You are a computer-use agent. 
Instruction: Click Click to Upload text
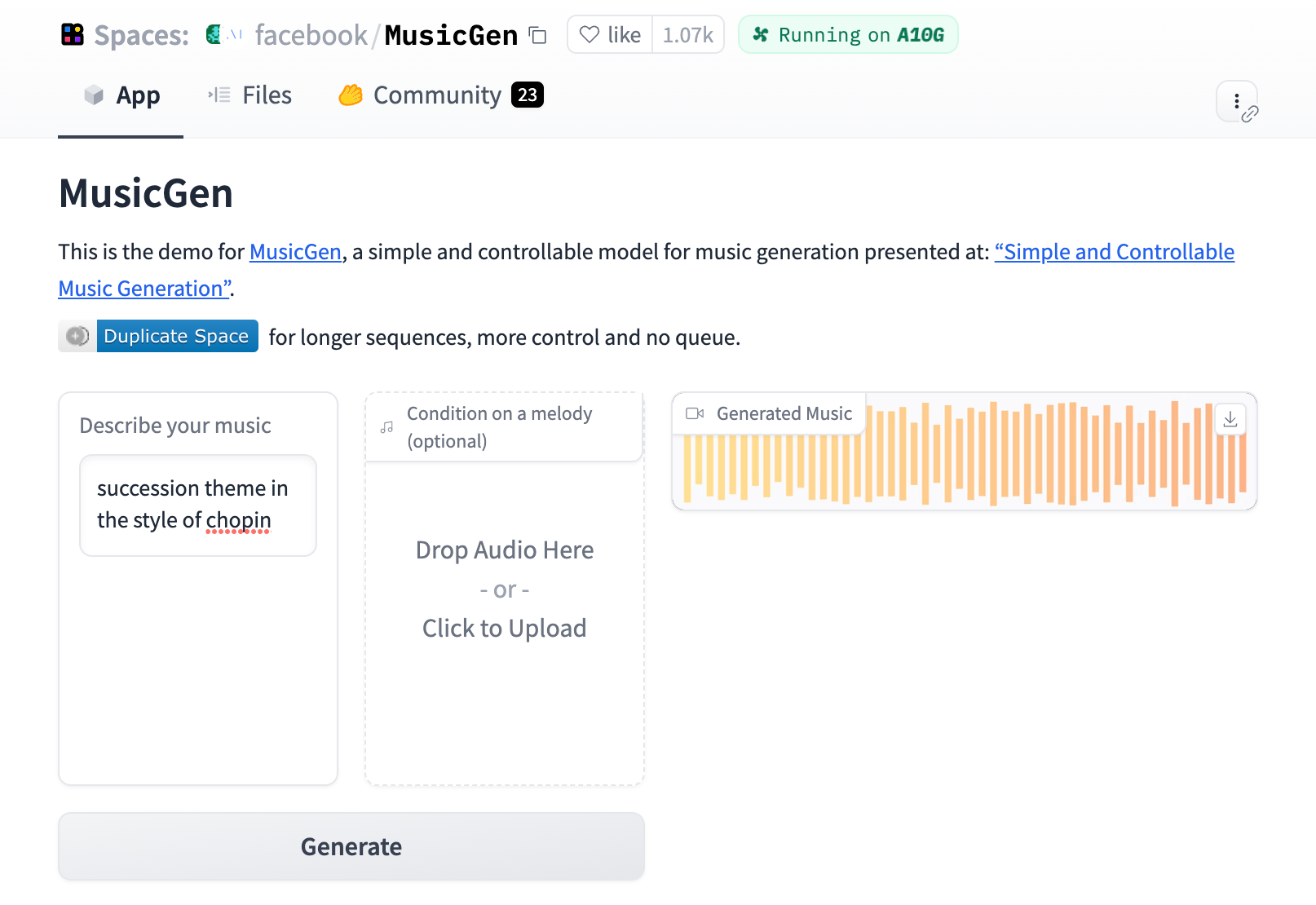point(505,628)
